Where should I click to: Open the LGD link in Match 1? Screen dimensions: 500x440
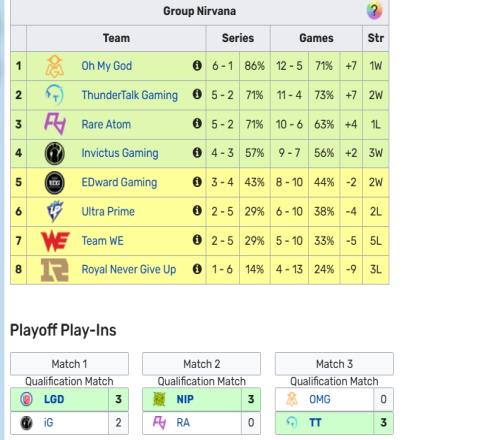tap(54, 399)
